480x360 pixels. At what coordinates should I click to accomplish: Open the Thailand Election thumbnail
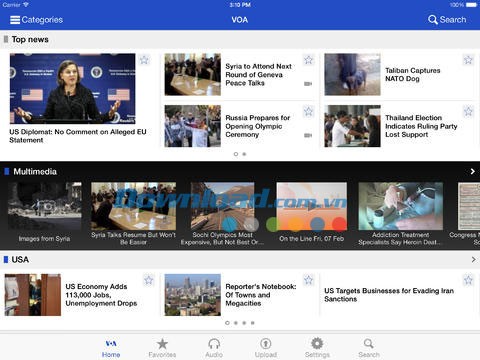click(352, 126)
